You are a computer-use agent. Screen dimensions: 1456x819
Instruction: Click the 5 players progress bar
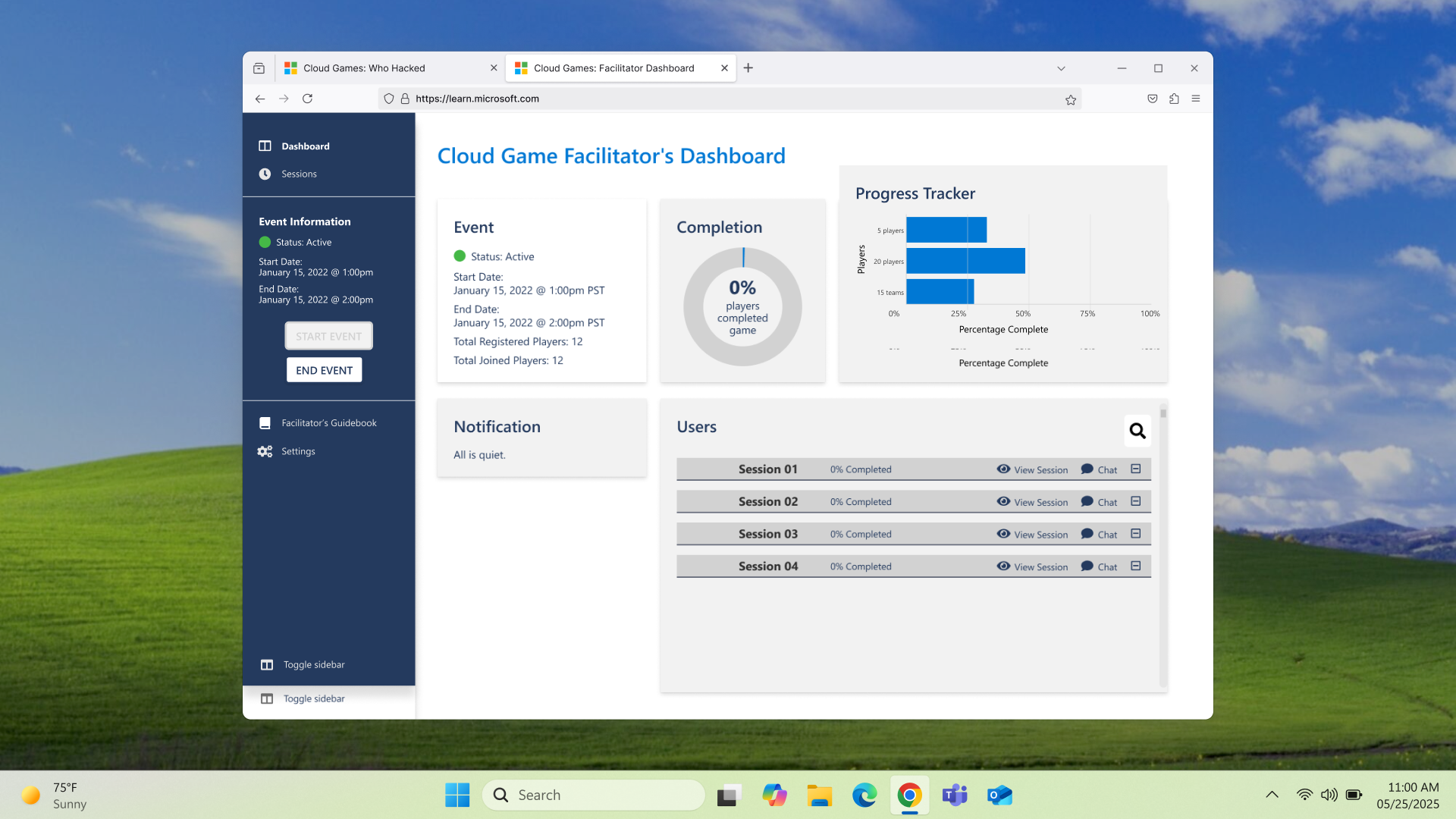[946, 230]
